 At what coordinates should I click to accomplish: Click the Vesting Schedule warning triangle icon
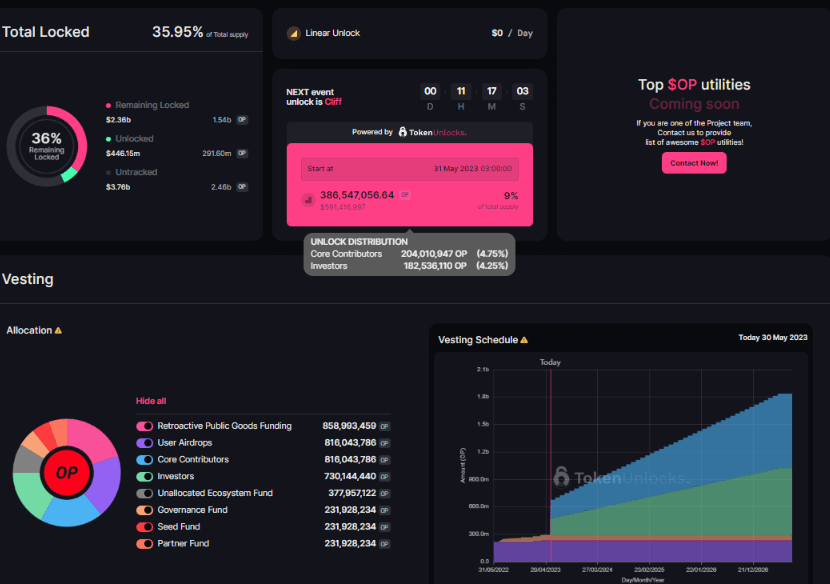pos(524,341)
